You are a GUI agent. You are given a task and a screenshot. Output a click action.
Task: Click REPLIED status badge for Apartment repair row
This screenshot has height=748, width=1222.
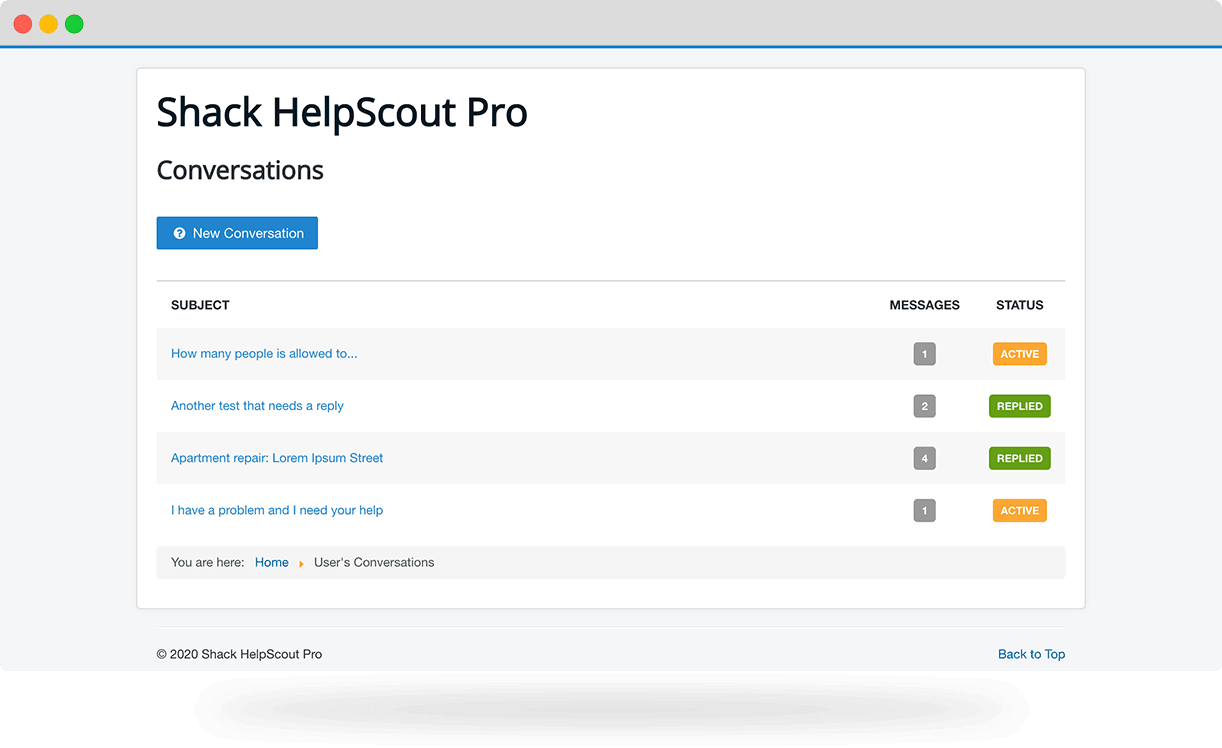point(1019,458)
